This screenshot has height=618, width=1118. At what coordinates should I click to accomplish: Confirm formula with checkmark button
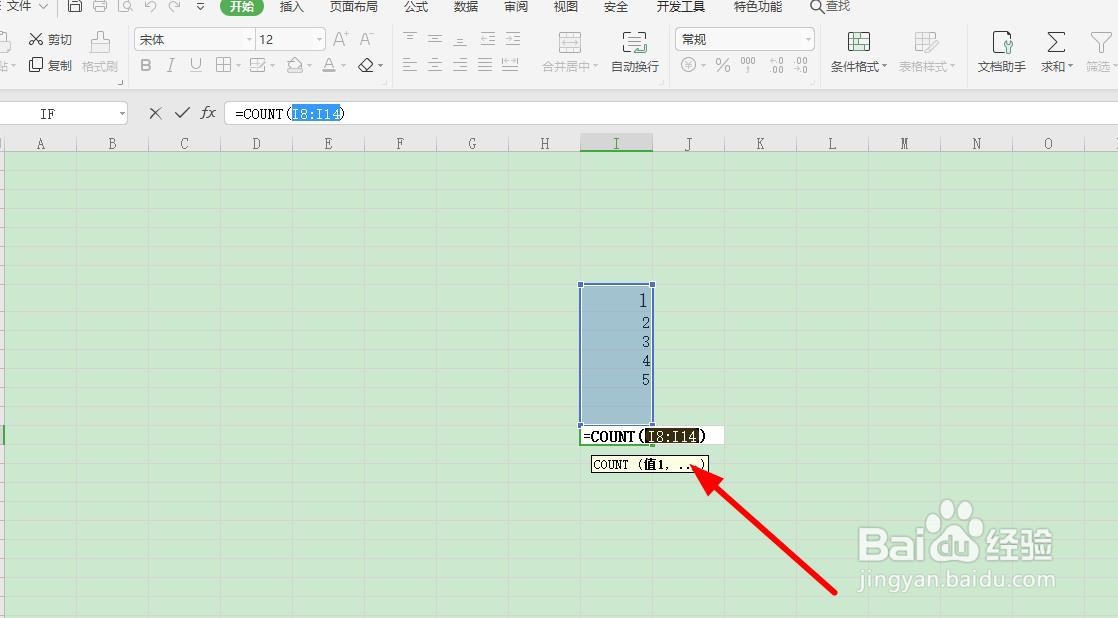[x=182, y=113]
